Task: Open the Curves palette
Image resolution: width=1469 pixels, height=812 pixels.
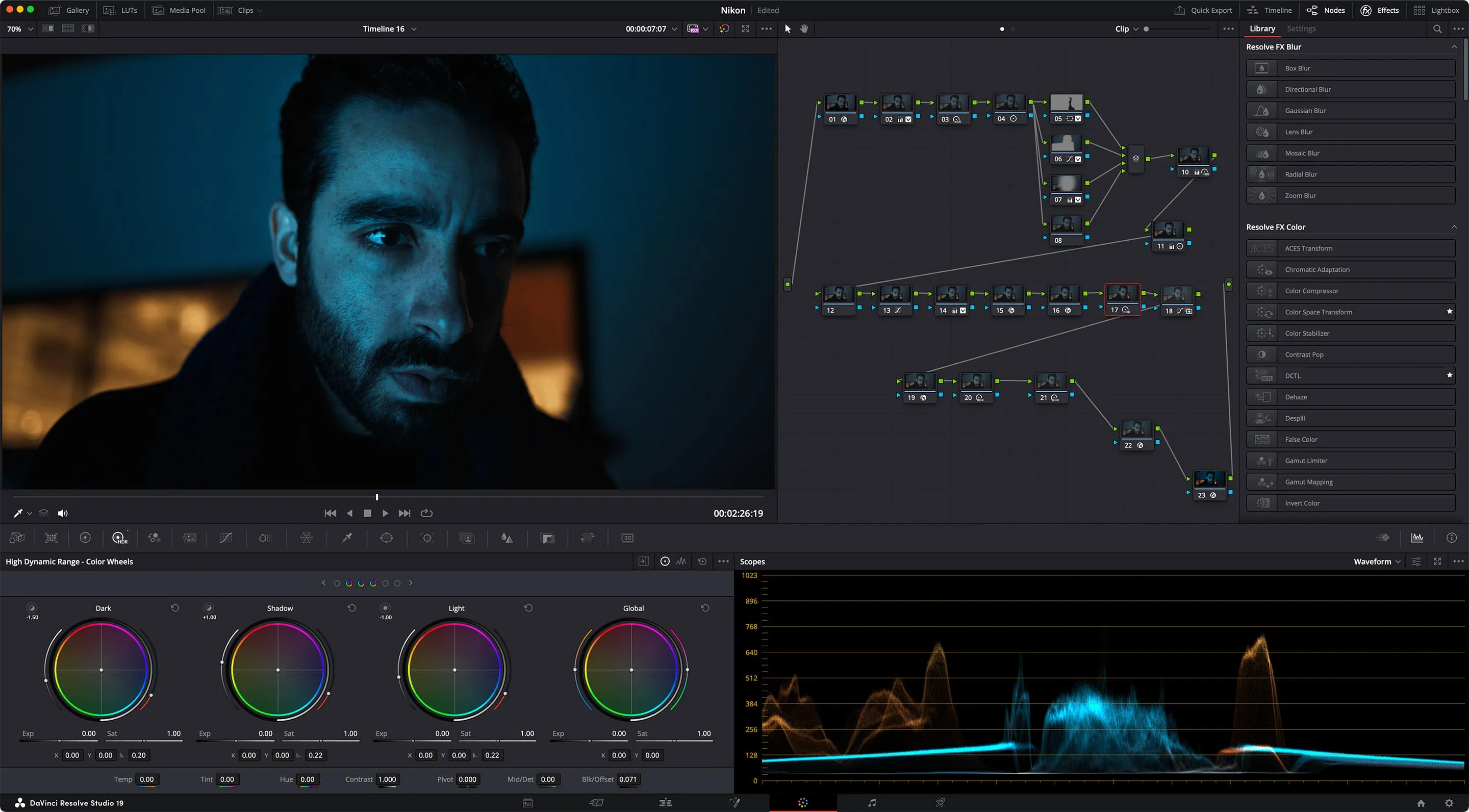Action: pyautogui.click(x=226, y=538)
